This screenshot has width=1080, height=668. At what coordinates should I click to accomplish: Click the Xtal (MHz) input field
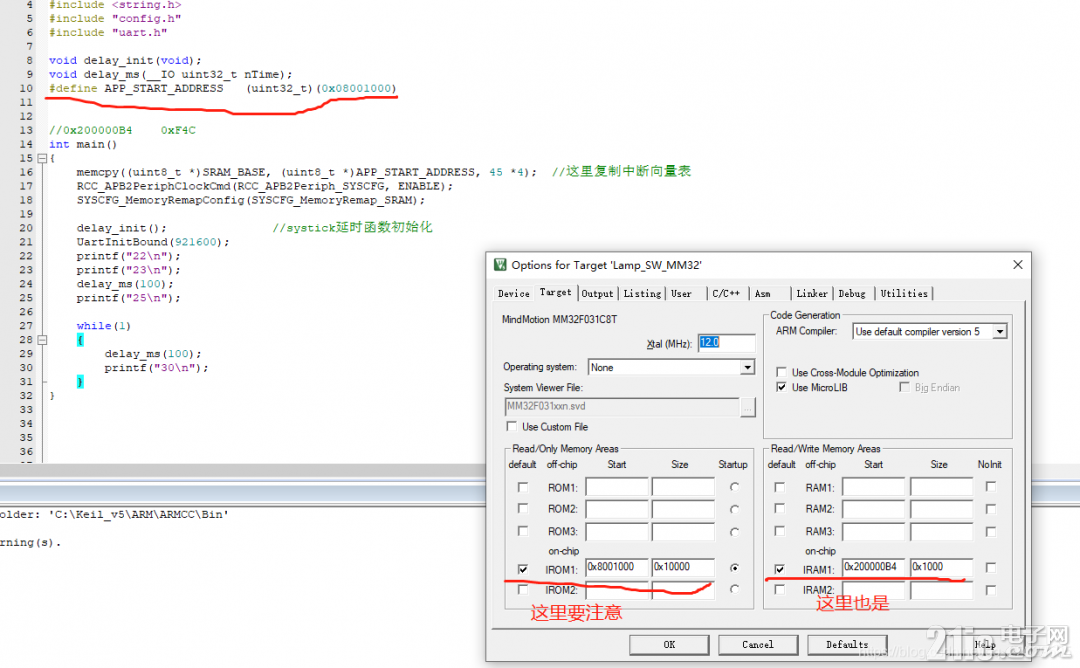coord(726,343)
